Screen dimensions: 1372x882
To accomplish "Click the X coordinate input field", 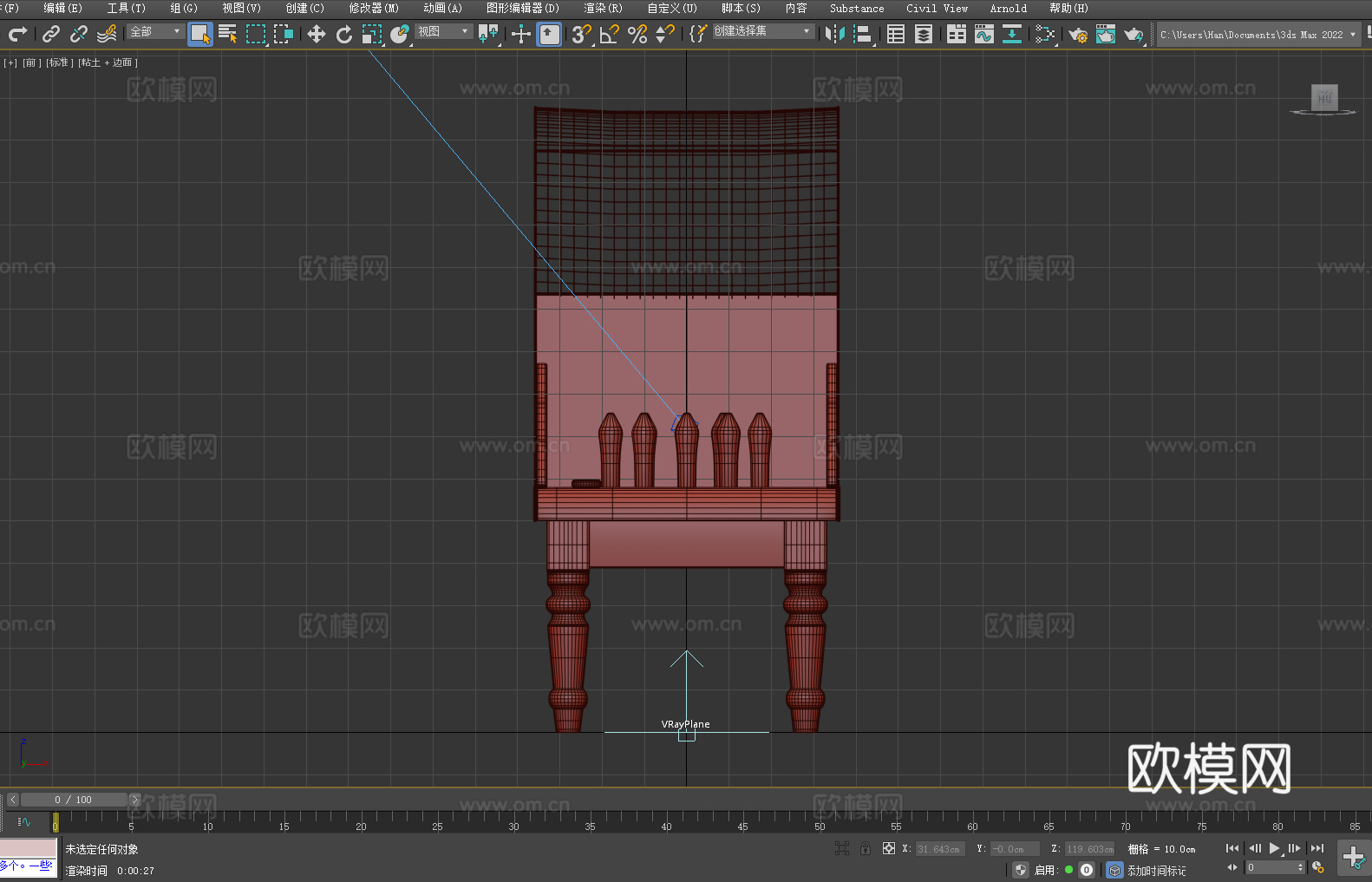I will click(938, 849).
